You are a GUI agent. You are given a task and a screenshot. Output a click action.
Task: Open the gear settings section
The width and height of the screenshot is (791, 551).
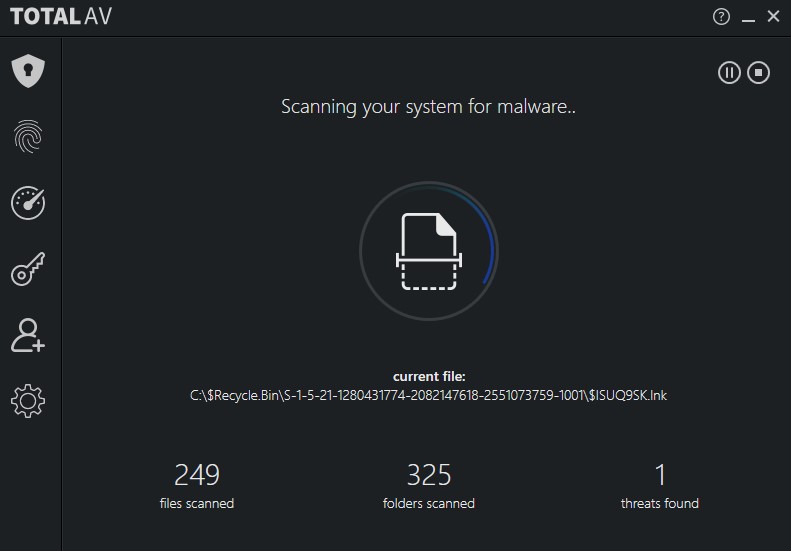[28, 401]
